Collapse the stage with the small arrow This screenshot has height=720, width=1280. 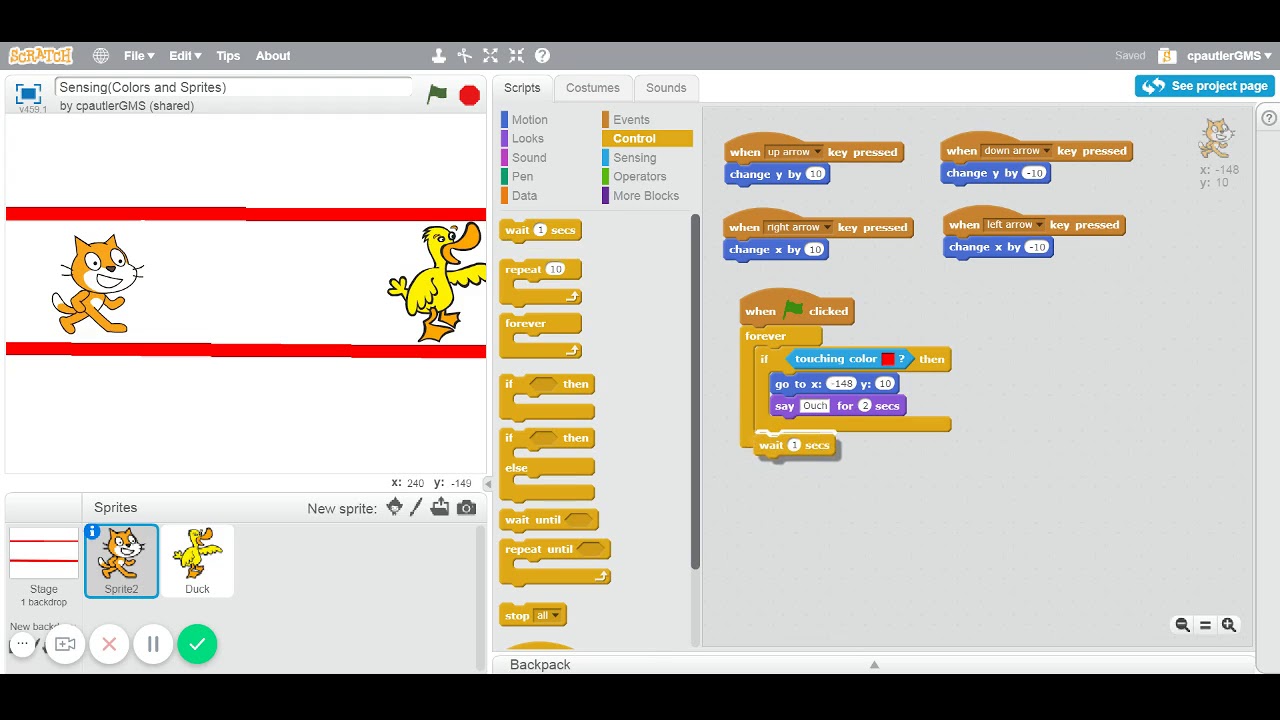coord(488,484)
